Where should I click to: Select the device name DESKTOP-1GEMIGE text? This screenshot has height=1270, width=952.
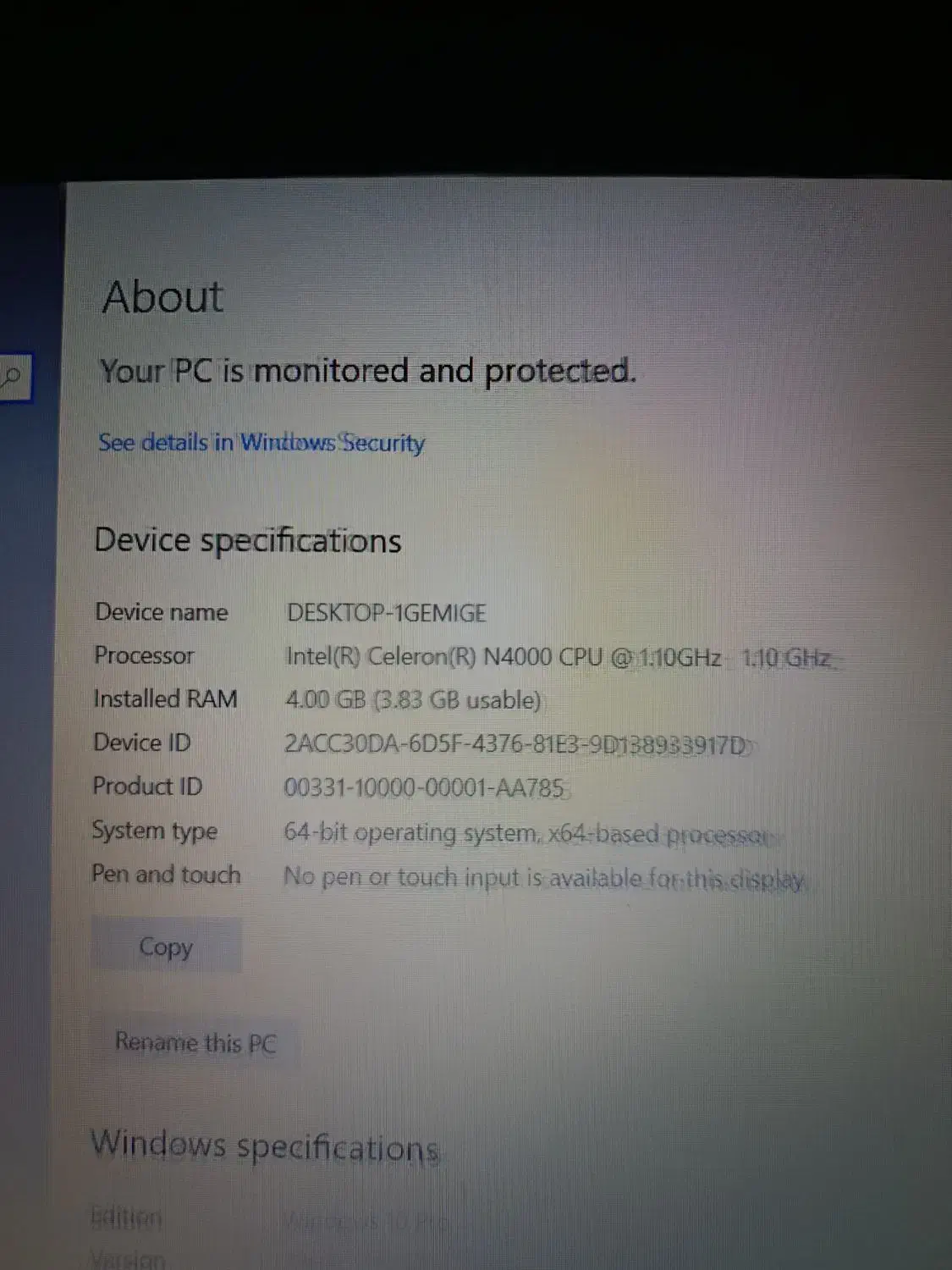[387, 612]
